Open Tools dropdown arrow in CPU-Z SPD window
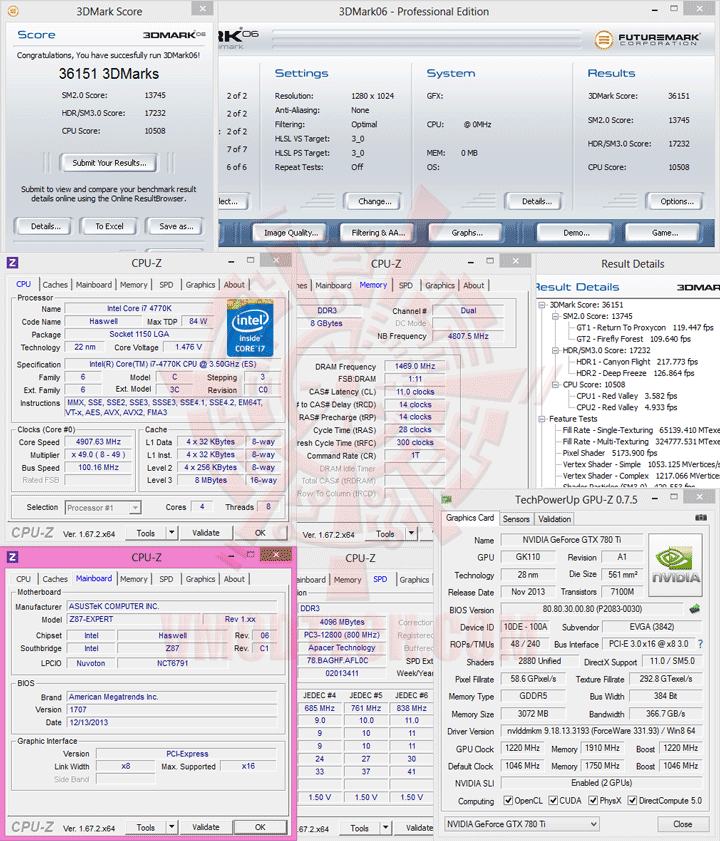Image resolution: width=720 pixels, height=841 pixels. [385, 828]
